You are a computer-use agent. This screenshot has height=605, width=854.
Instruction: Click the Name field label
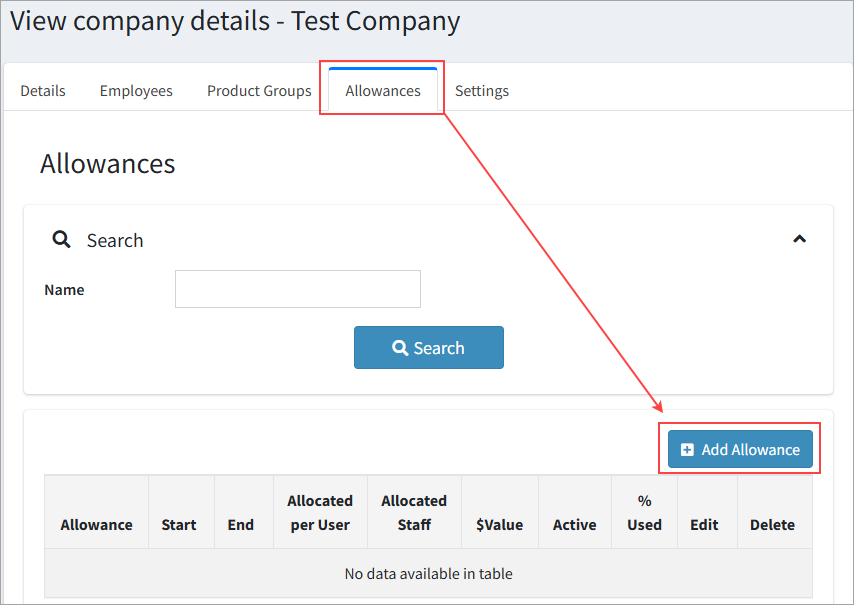pos(64,290)
